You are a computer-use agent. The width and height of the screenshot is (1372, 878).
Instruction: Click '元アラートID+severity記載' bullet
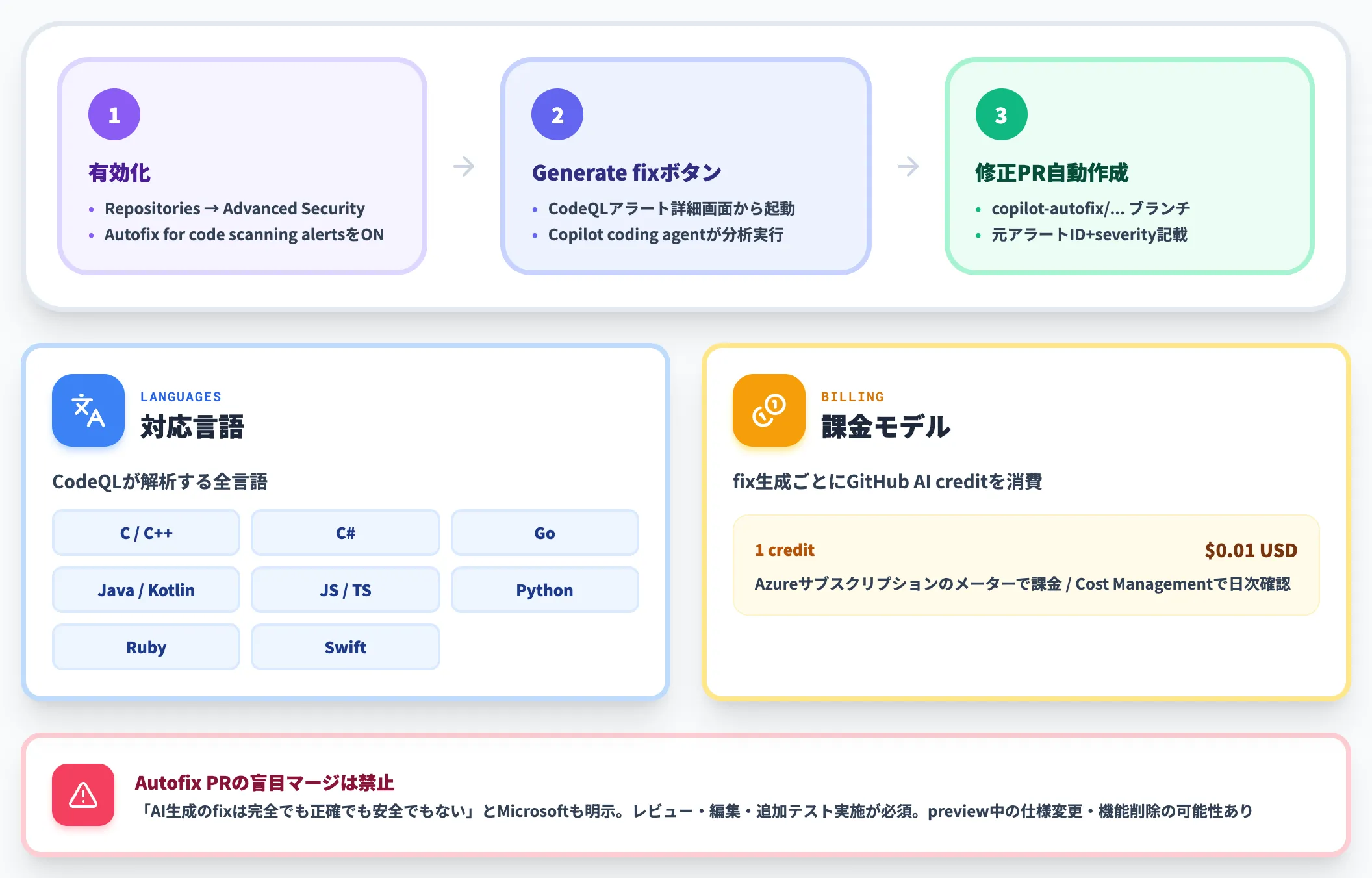pyautogui.click(x=1089, y=234)
